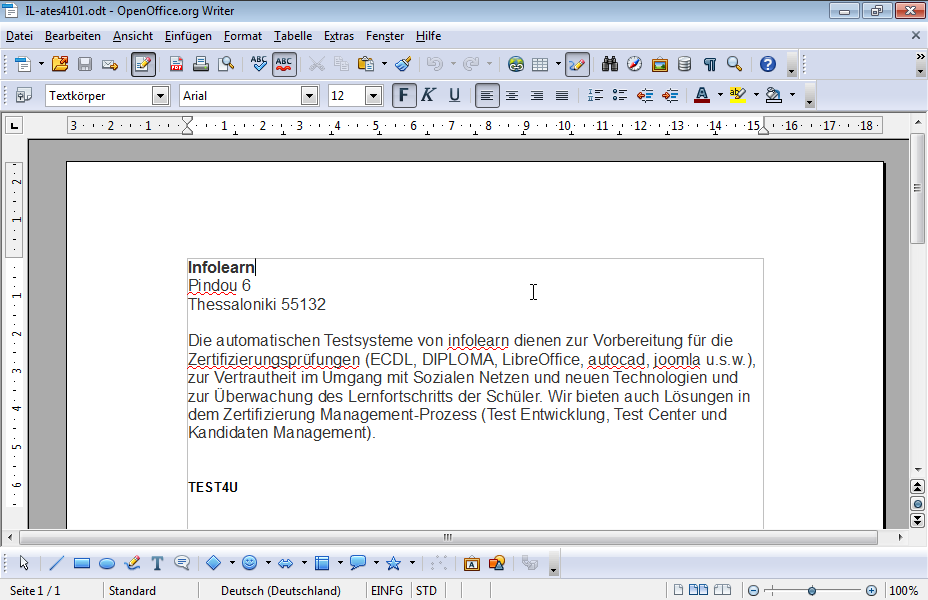928x600 pixels.
Task: Select the Line drawing tool
Action: click(56, 563)
